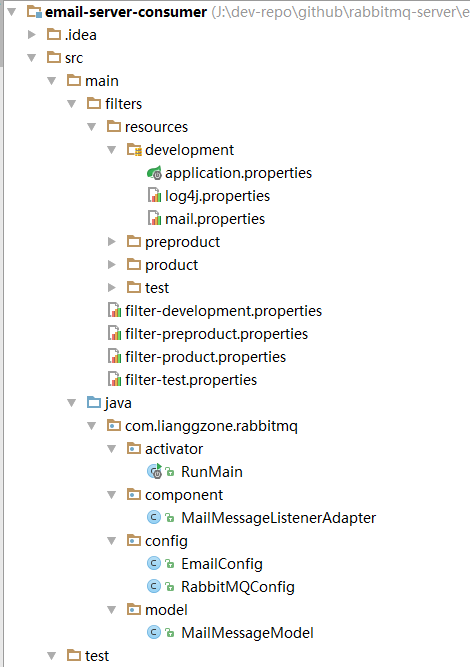Click the resources folder icon

[114, 126]
